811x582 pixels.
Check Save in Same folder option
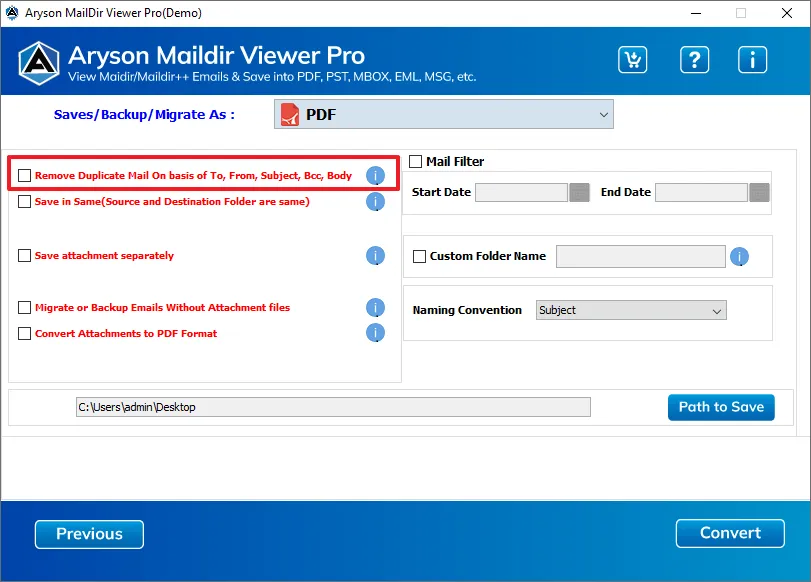24,201
